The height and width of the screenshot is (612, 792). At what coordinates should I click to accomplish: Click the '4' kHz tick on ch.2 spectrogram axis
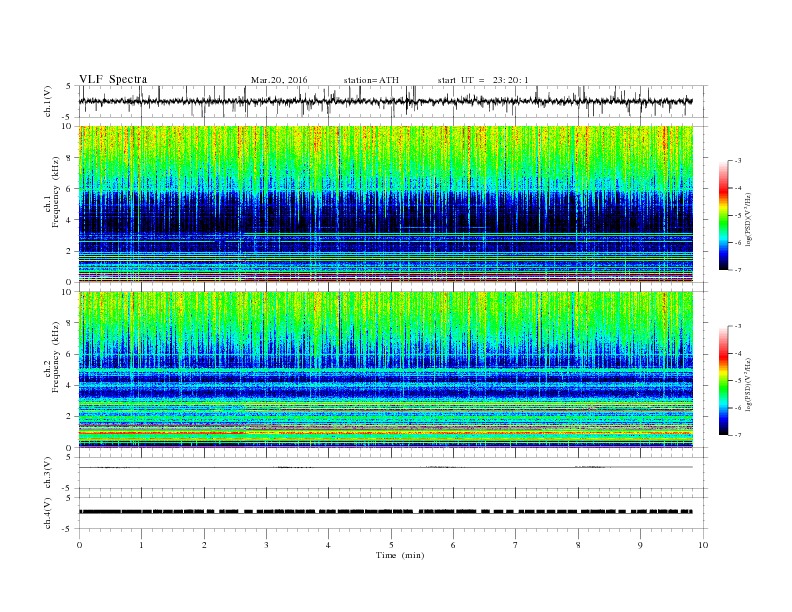point(69,385)
